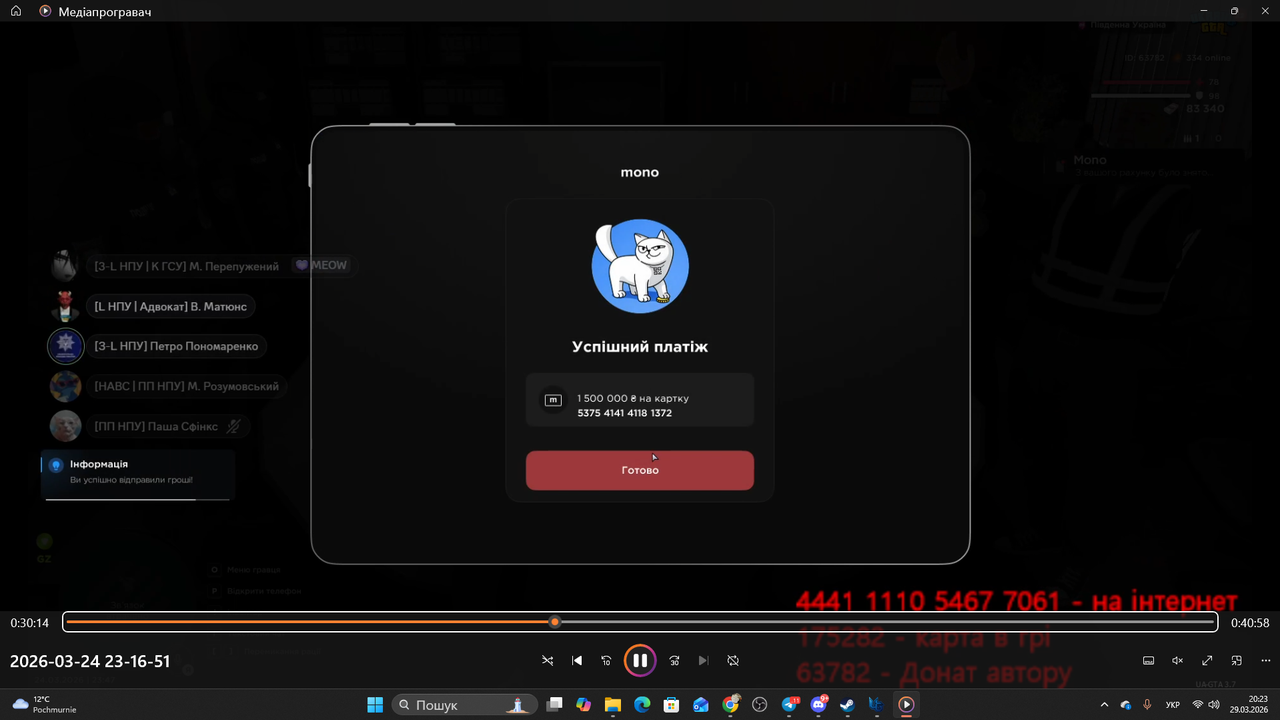Rewind the video by 10 seconds
This screenshot has height=720, width=1280.
(x=606, y=661)
